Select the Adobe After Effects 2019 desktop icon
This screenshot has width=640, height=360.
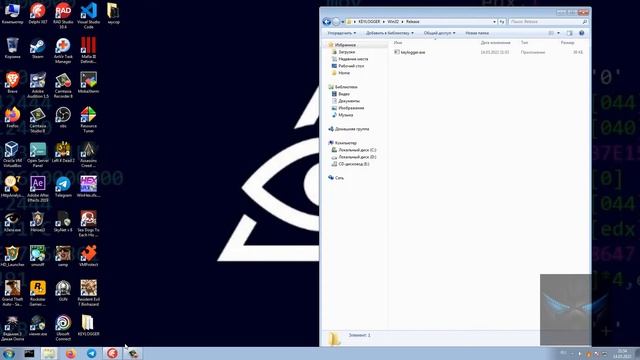coord(38,189)
